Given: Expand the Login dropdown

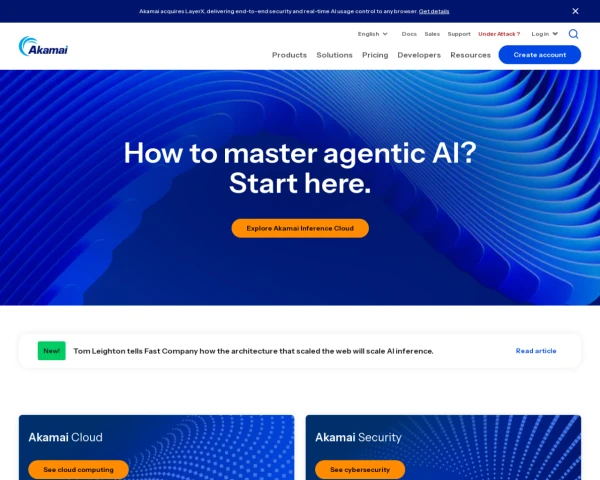Looking at the screenshot, I should [x=544, y=34].
